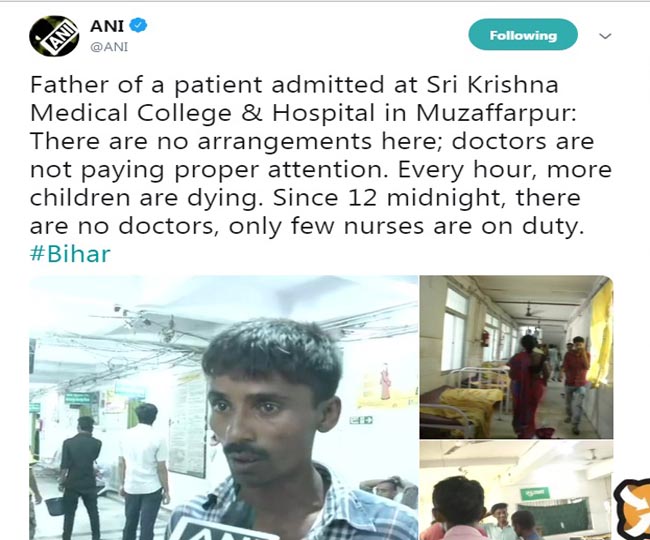Open the #Bihar hashtag
Screen dimensions: 650x540
click(x=70, y=254)
